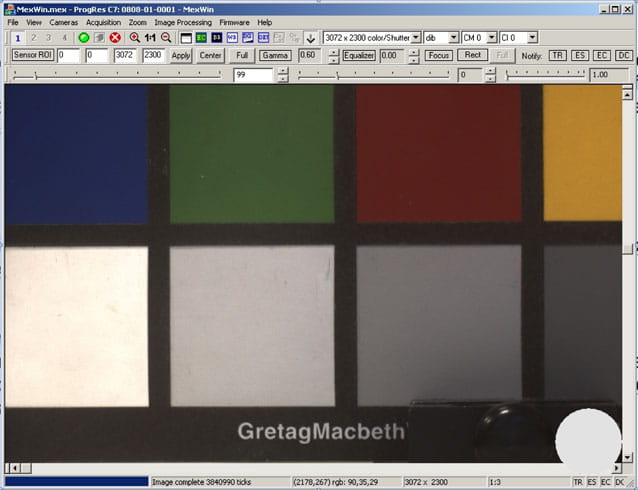Click the down arrow toolbar icon

[311, 37]
